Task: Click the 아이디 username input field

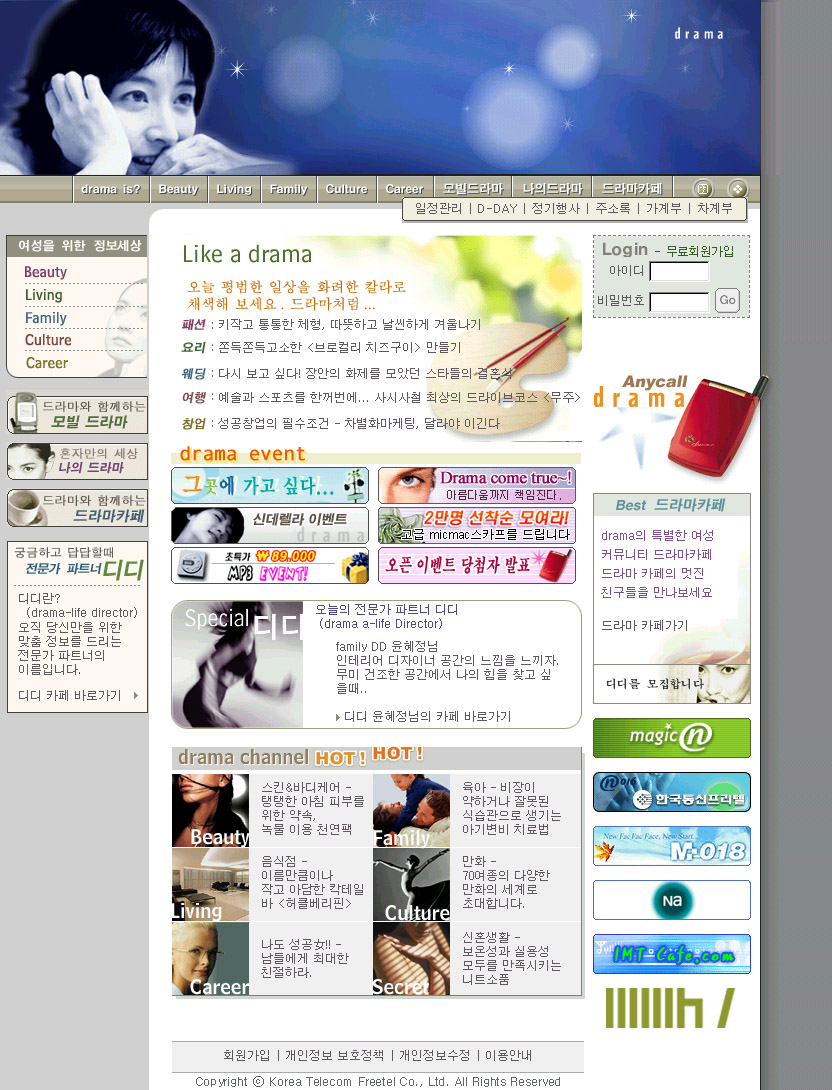Action: 679,271
